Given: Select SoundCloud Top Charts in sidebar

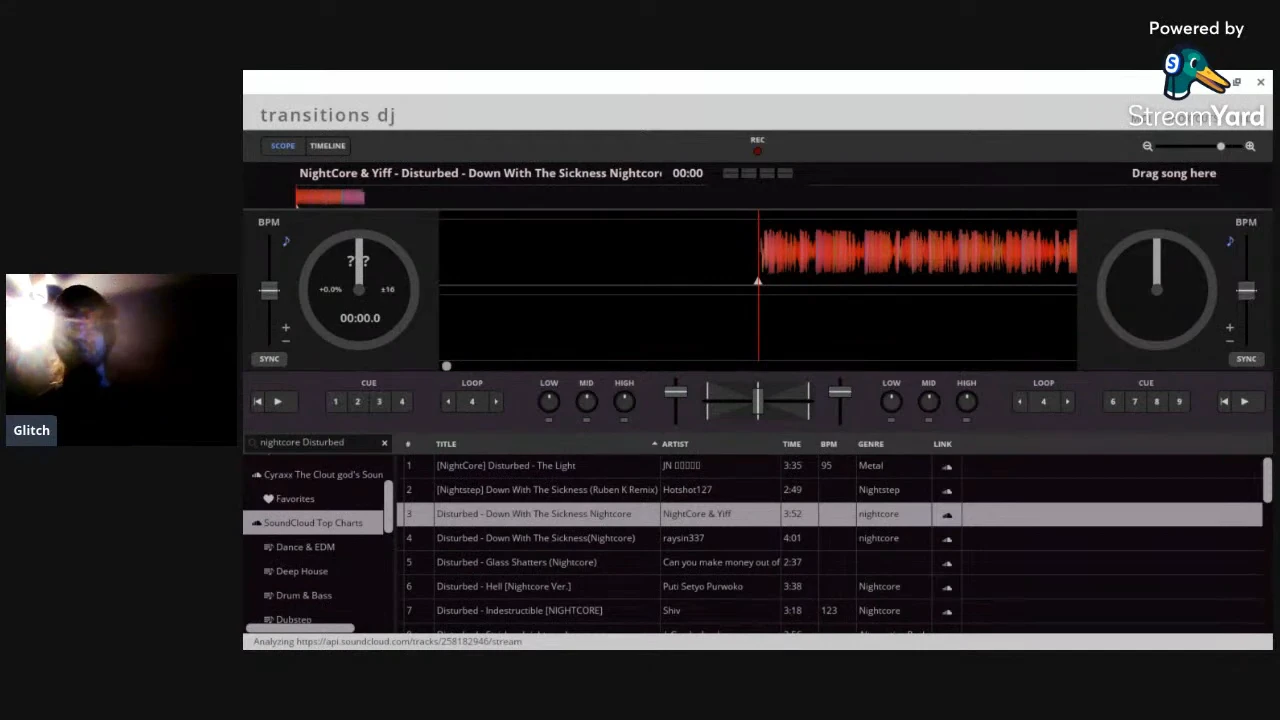Looking at the screenshot, I should (x=313, y=523).
